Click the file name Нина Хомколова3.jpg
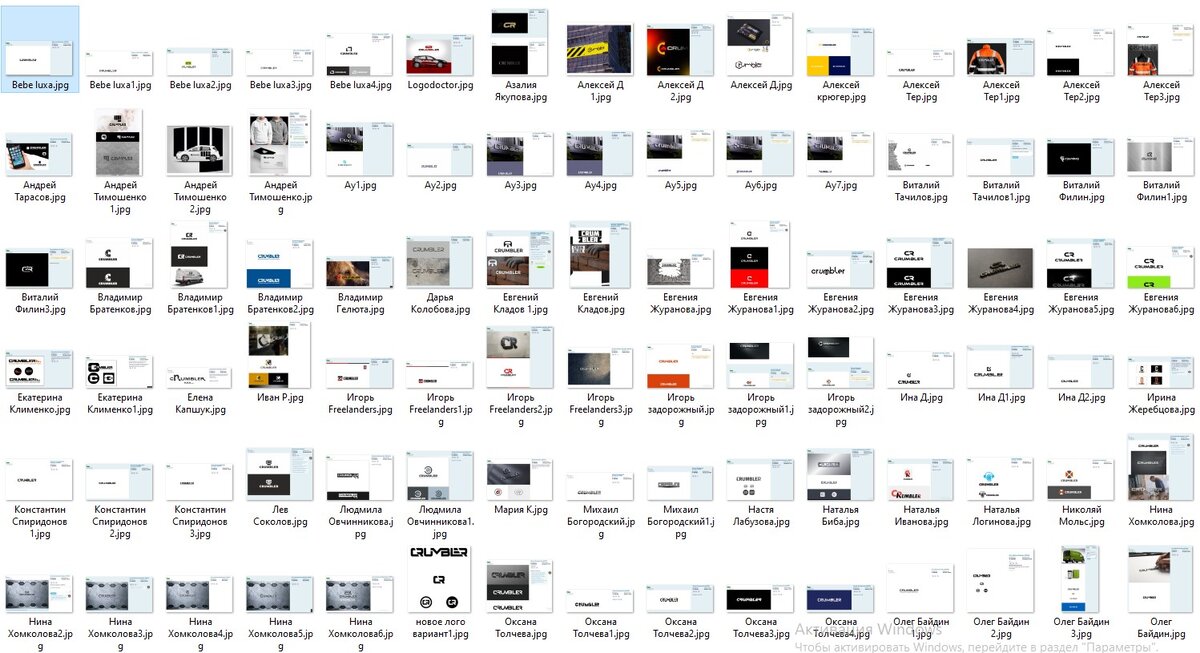 pos(120,633)
